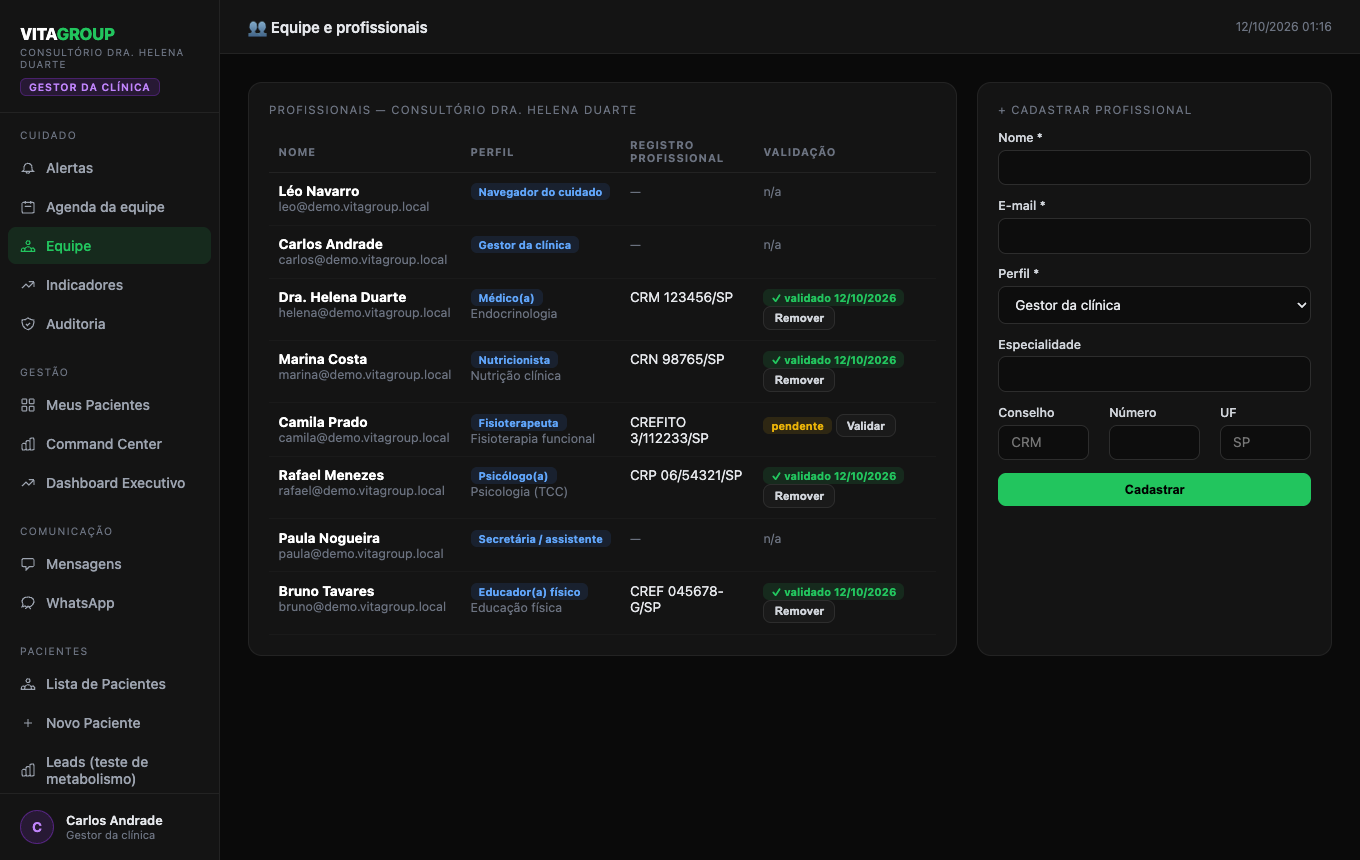This screenshot has width=1360, height=860.
Task: Navigate to Command Center
Action: [x=109, y=444]
